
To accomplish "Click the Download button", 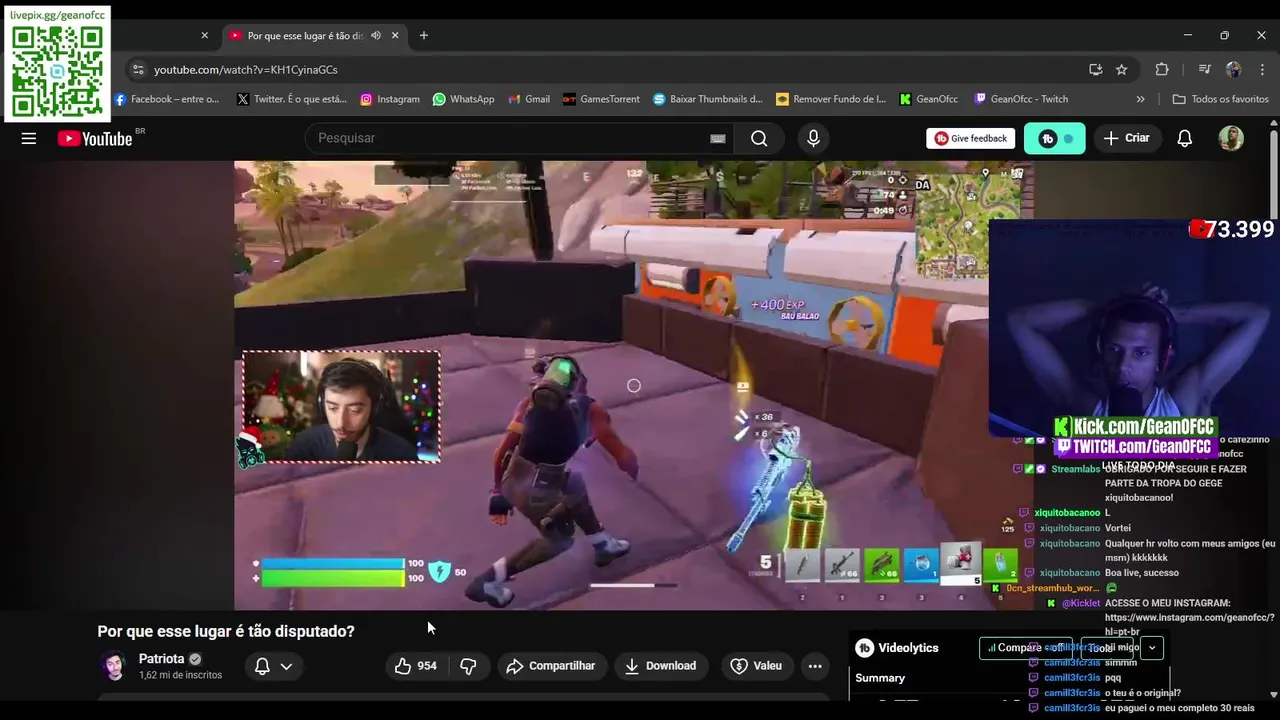I will coord(660,666).
